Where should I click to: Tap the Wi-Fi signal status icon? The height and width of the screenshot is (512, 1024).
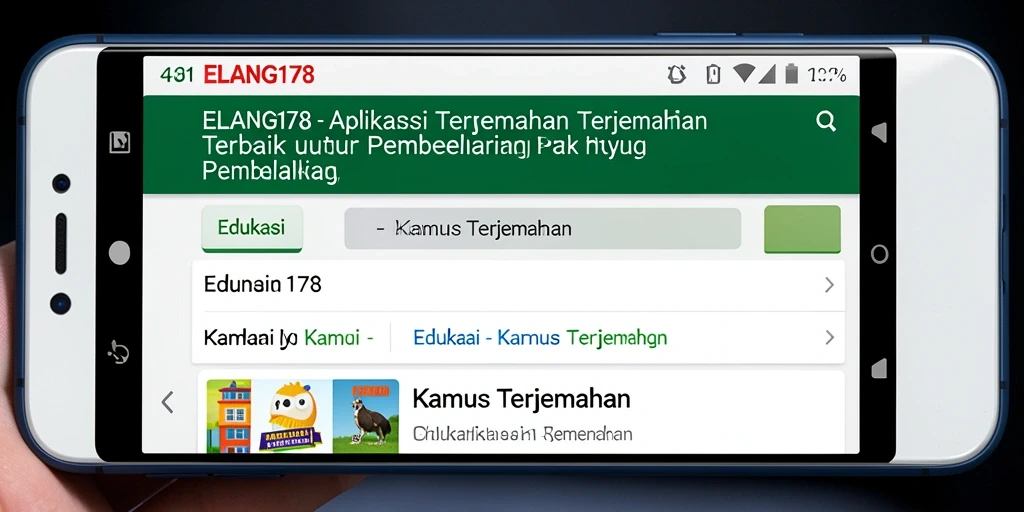pos(744,73)
